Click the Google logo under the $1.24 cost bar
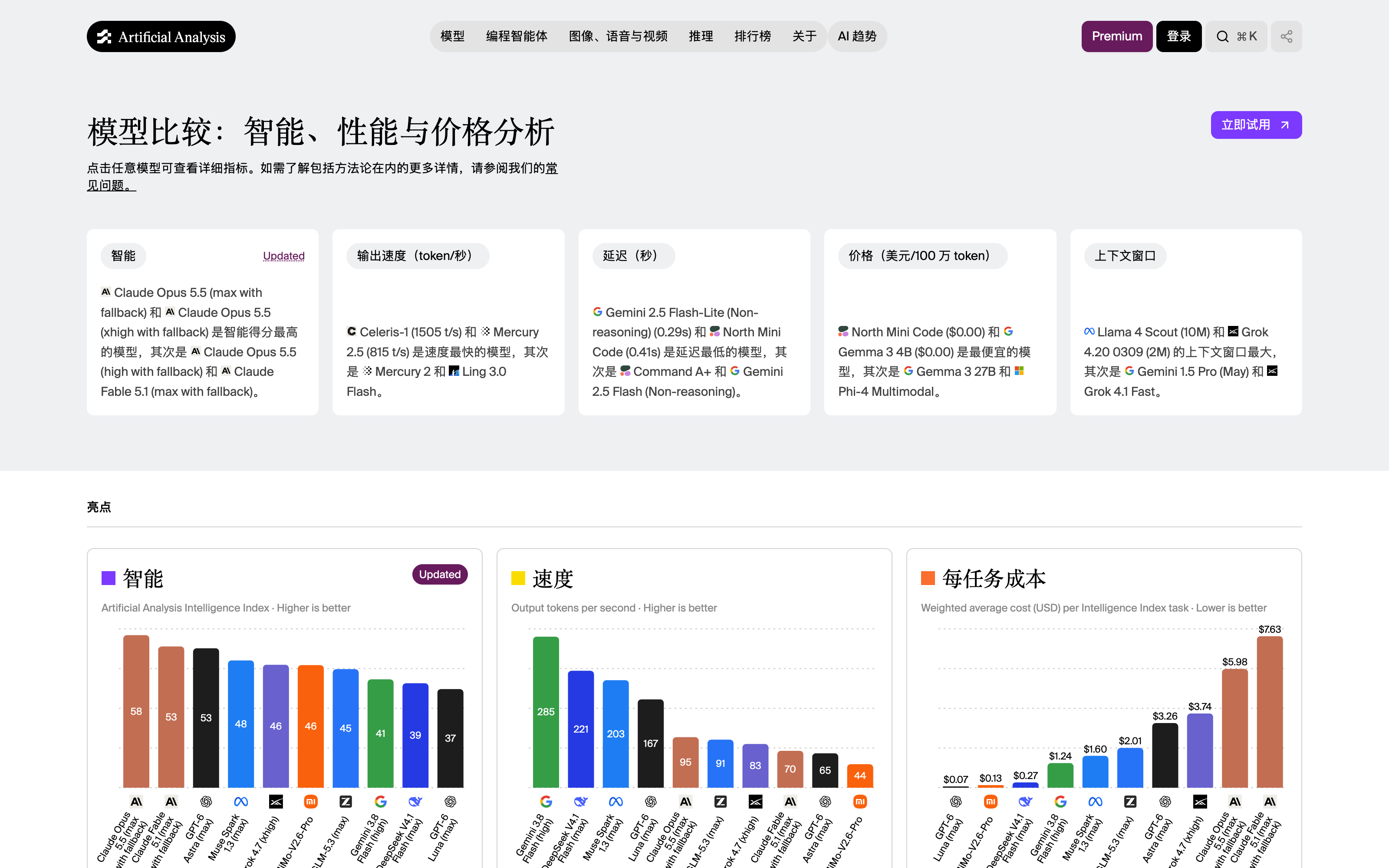 1061,802
